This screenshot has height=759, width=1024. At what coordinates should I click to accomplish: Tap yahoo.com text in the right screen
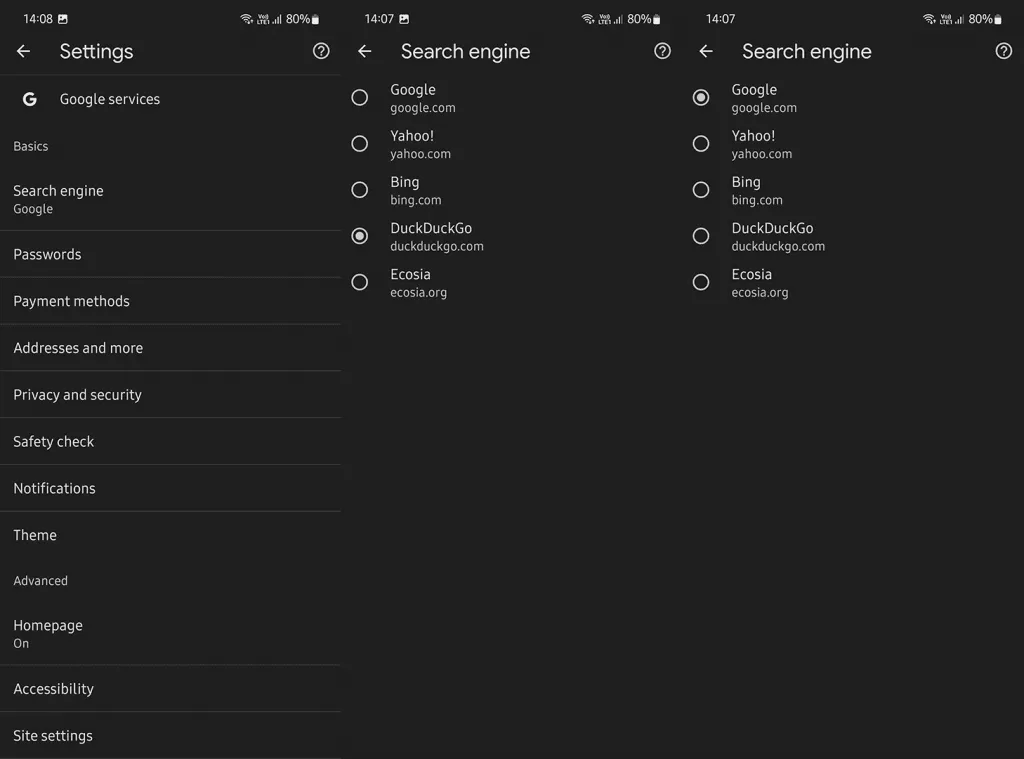[761, 154]
